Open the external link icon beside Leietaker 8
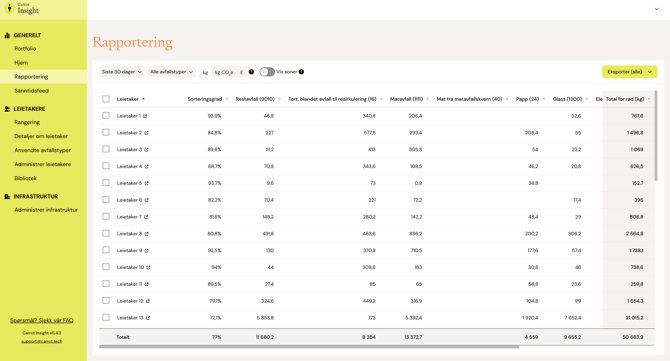The height and width of the screenshot is (361, 670). point(147,234)
